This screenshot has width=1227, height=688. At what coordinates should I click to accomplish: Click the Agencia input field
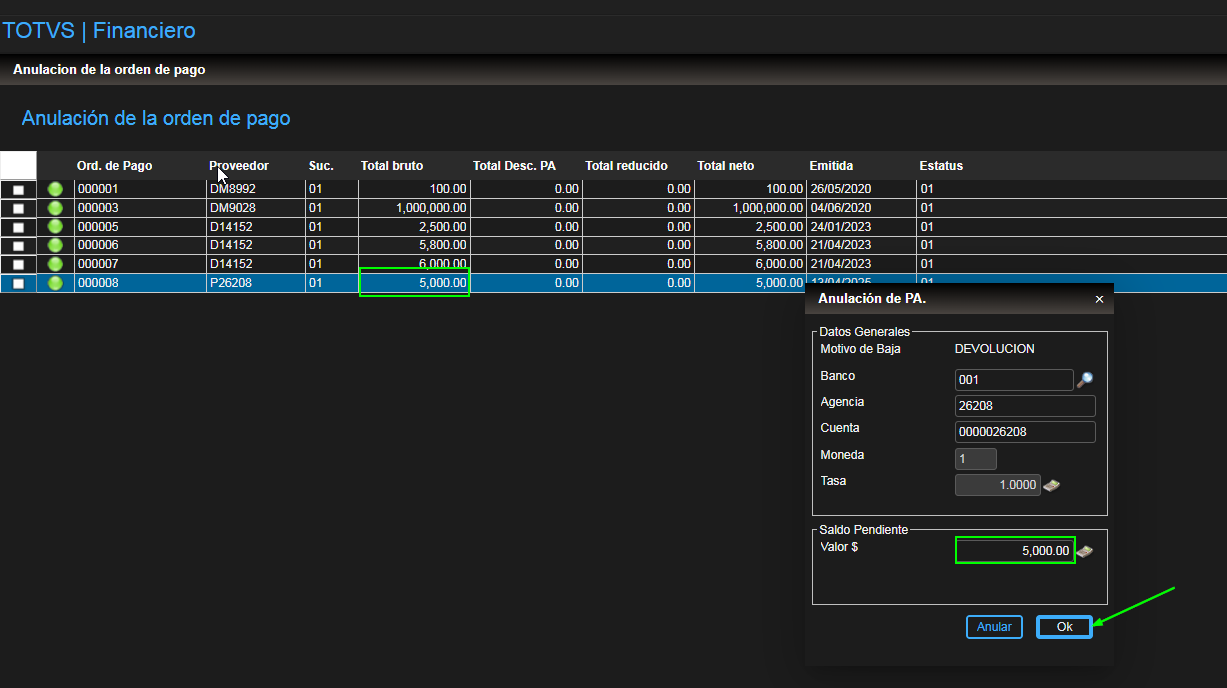pyautogui.click(x=1025, y=406)
